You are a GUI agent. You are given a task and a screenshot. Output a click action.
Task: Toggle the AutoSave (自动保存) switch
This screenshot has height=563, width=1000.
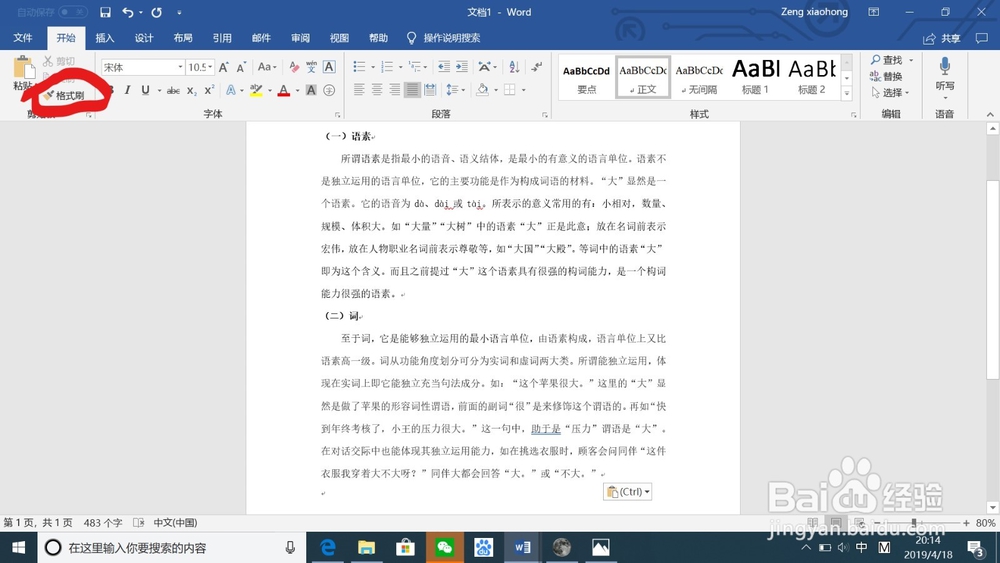coord(73,12)
